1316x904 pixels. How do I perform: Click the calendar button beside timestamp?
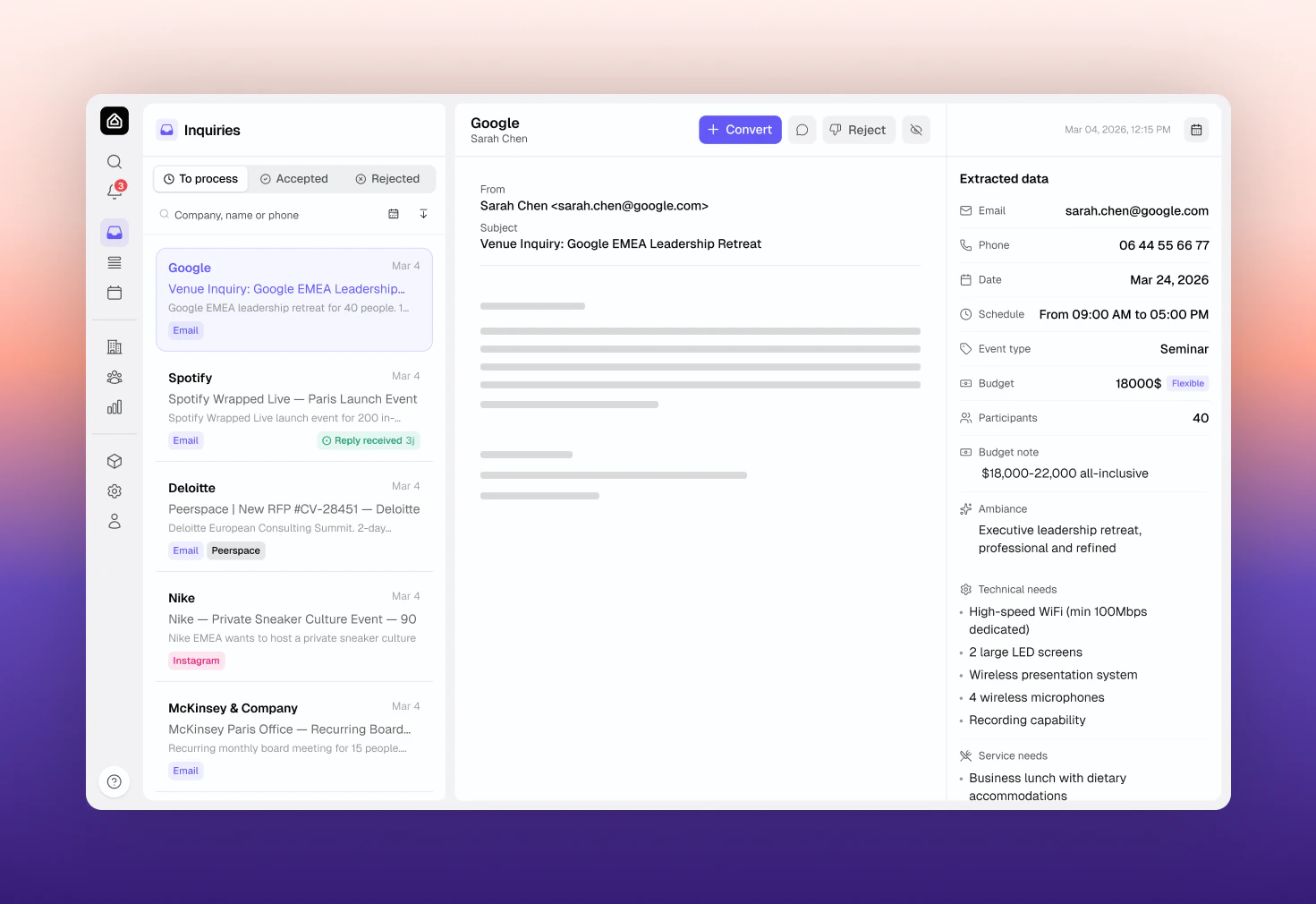point(1196,130)
